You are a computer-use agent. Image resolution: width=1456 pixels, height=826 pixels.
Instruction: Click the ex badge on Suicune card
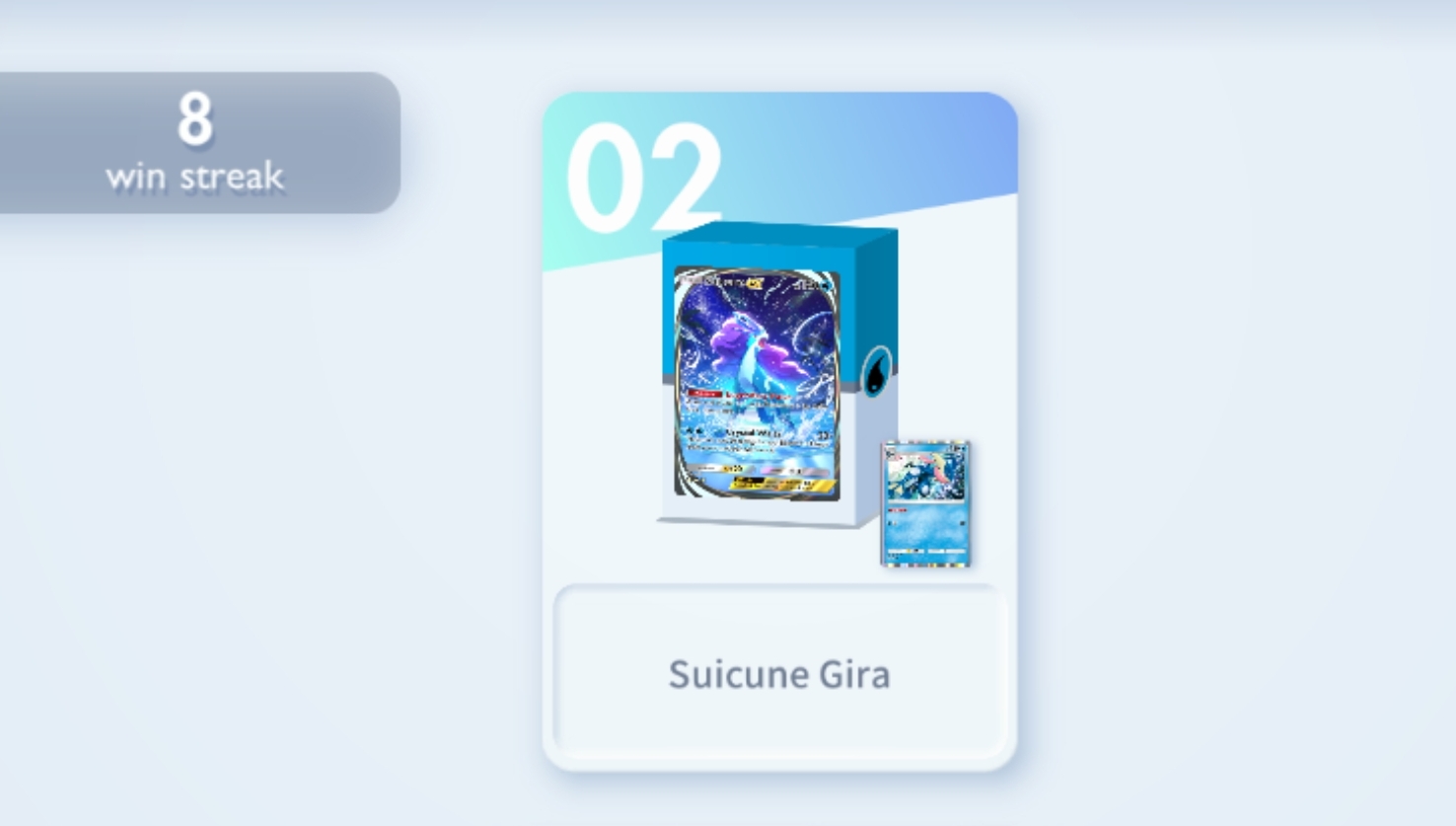point(755,284)
